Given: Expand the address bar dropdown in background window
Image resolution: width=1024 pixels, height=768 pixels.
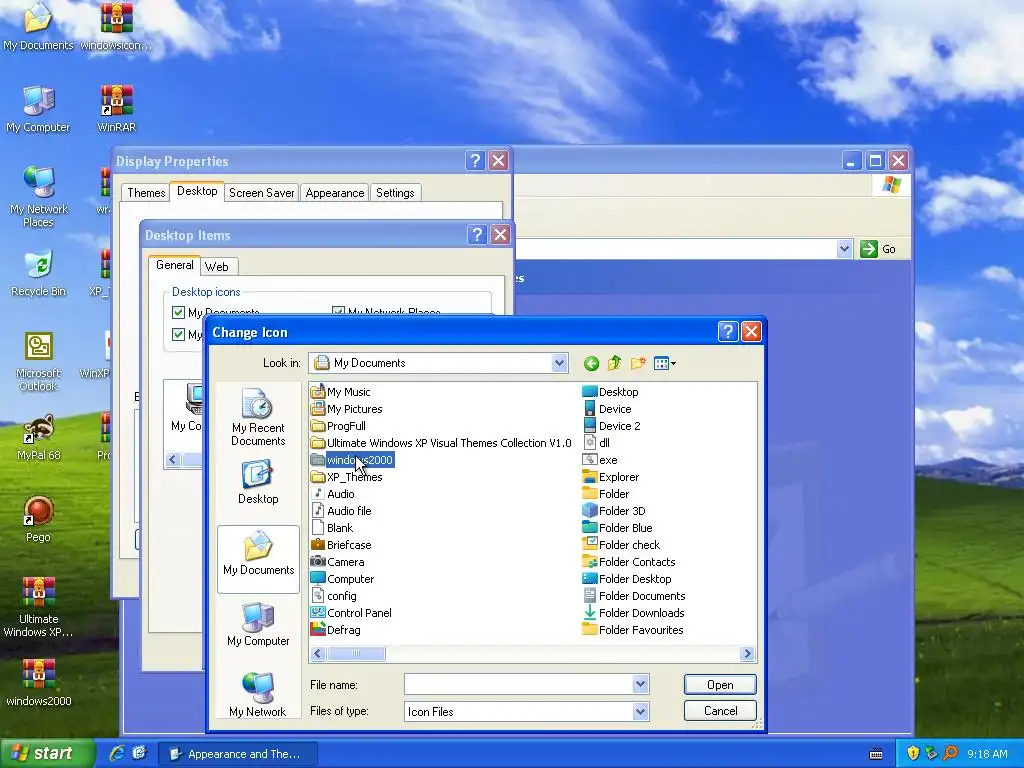Looking at the screenshot, I should coord(844,249).
